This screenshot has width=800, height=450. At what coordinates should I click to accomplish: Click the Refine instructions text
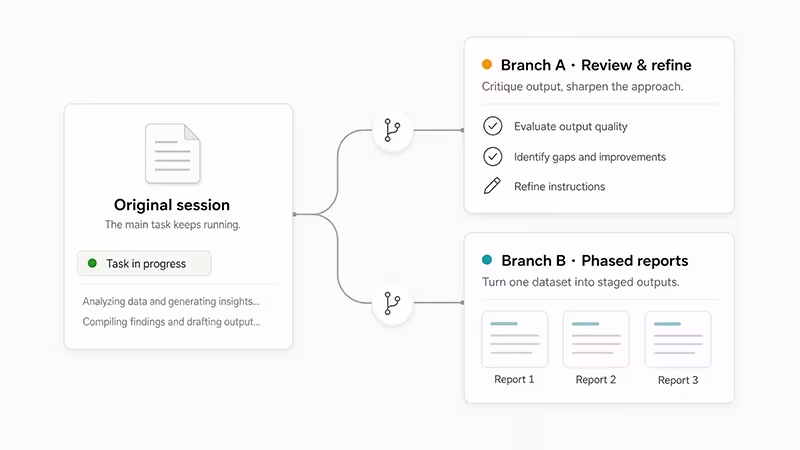pyautogui.click(x=559, y=187)
